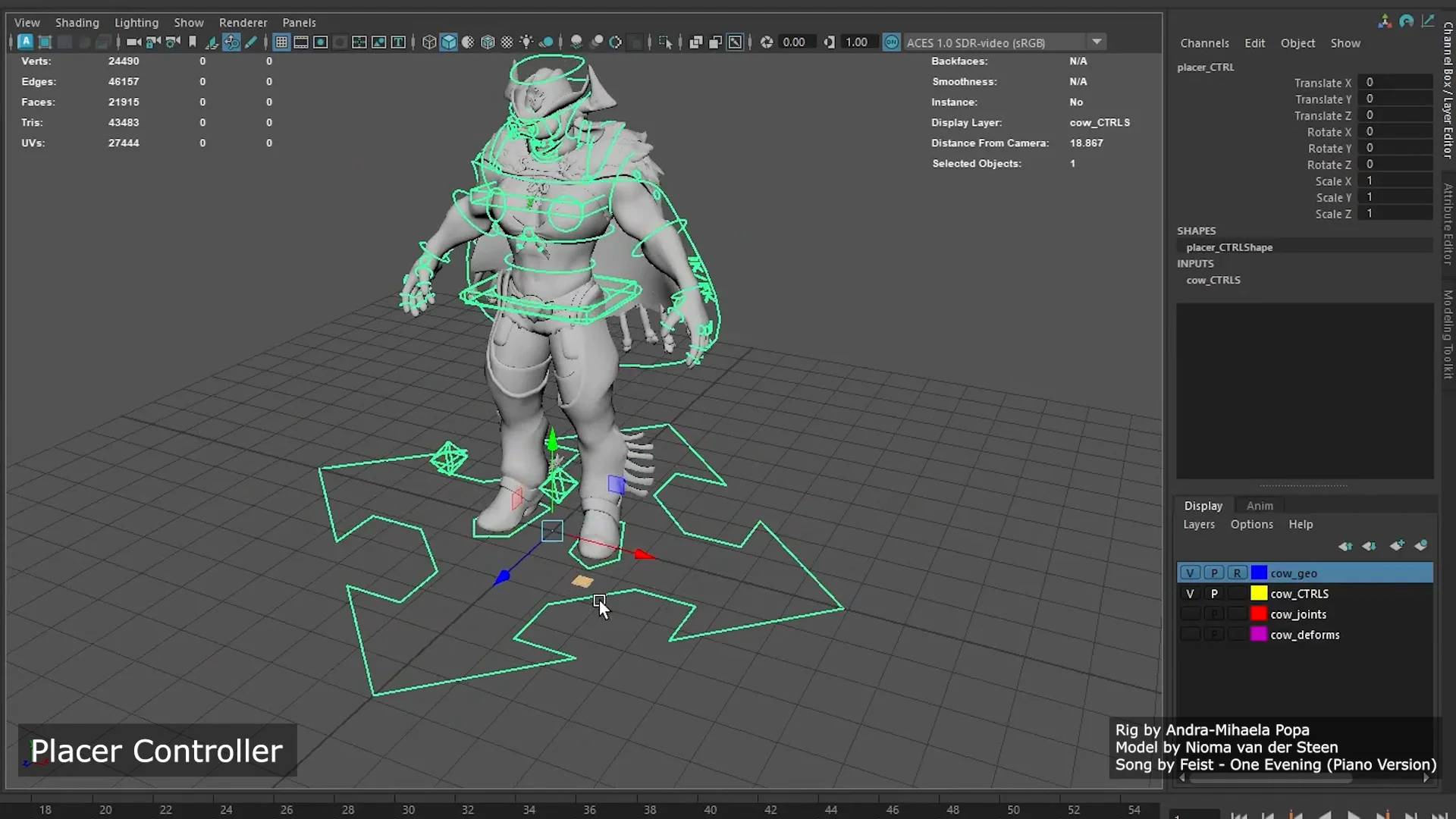
Task: Open the View panel menu
Action: [x=27, y=23]
